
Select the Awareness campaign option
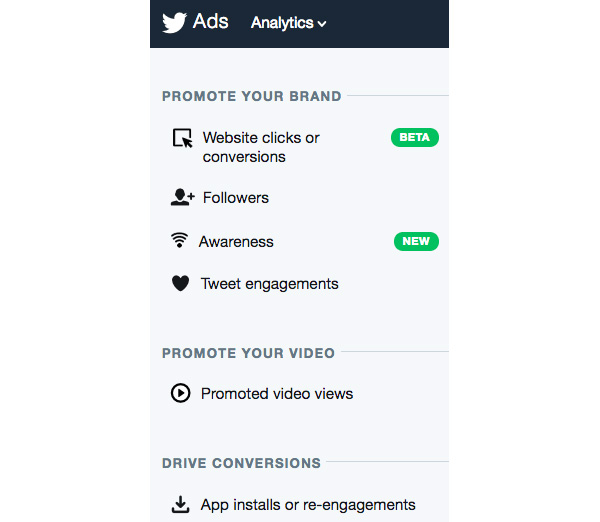pos(236,242)
